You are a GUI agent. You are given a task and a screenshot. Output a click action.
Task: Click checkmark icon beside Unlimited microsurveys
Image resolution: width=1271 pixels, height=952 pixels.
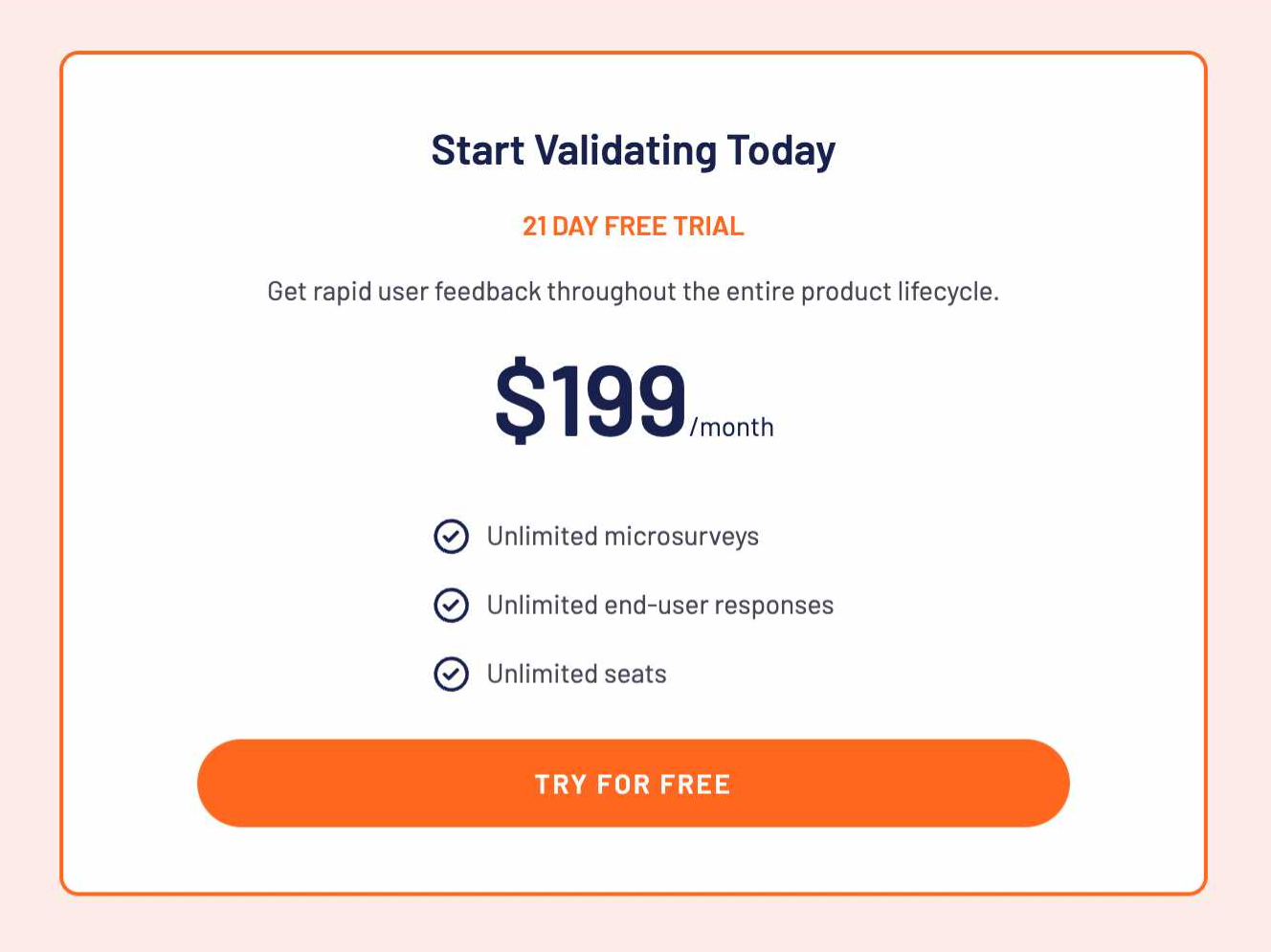click(451, 537)
